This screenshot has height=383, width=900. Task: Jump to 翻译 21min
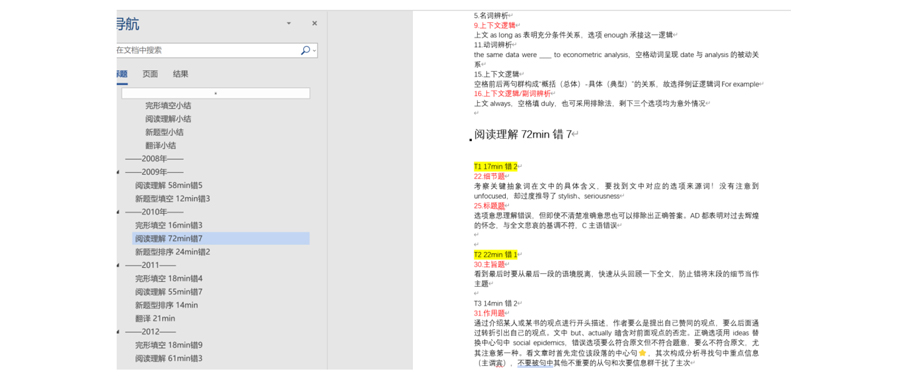tap(155, 318)
